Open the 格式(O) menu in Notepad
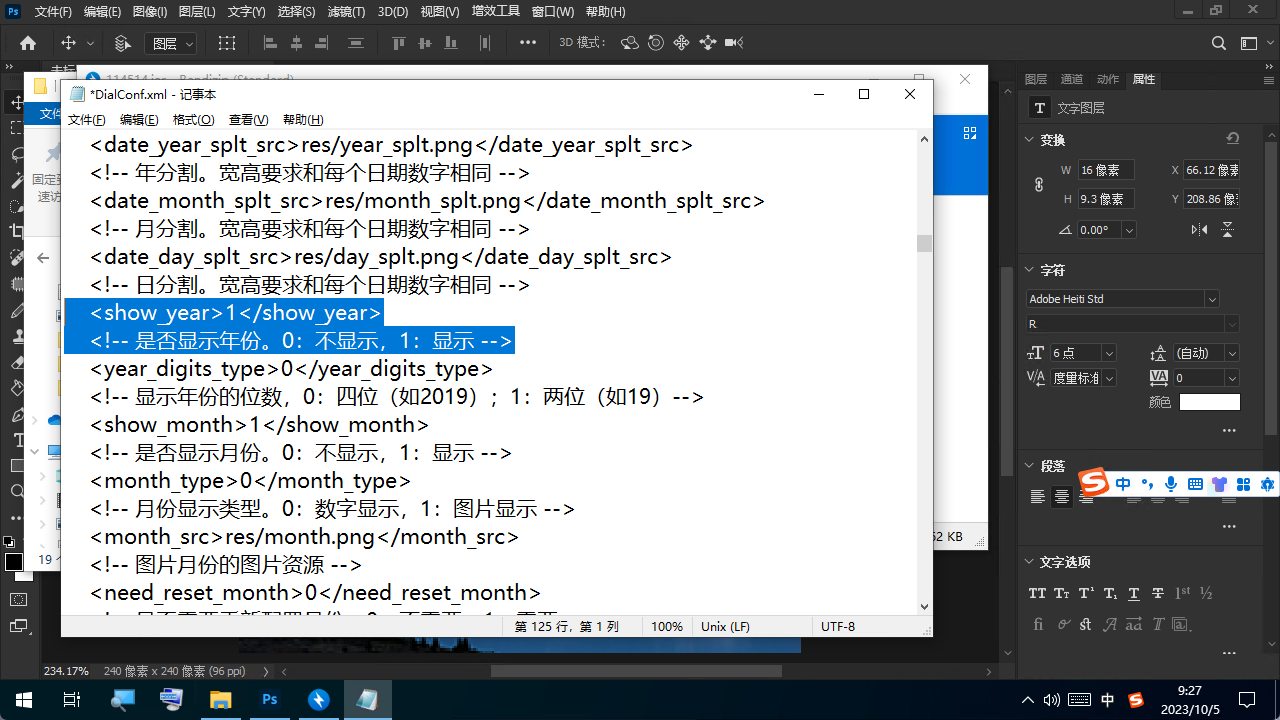This screenshot has width=1280, height=720. coord(193,119)
